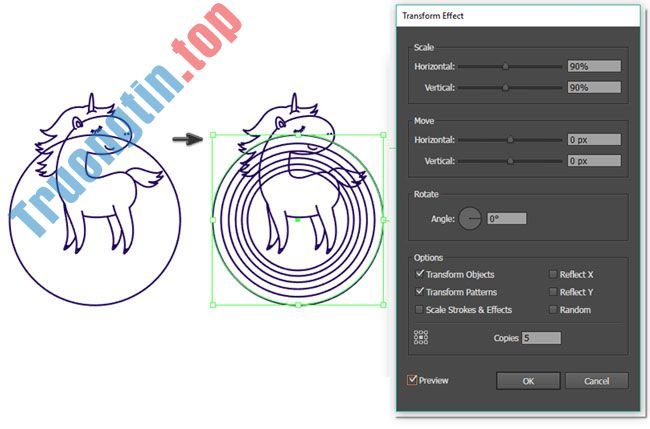Turn on the Random option
This screenshot has width=650, height=429.
553,310
